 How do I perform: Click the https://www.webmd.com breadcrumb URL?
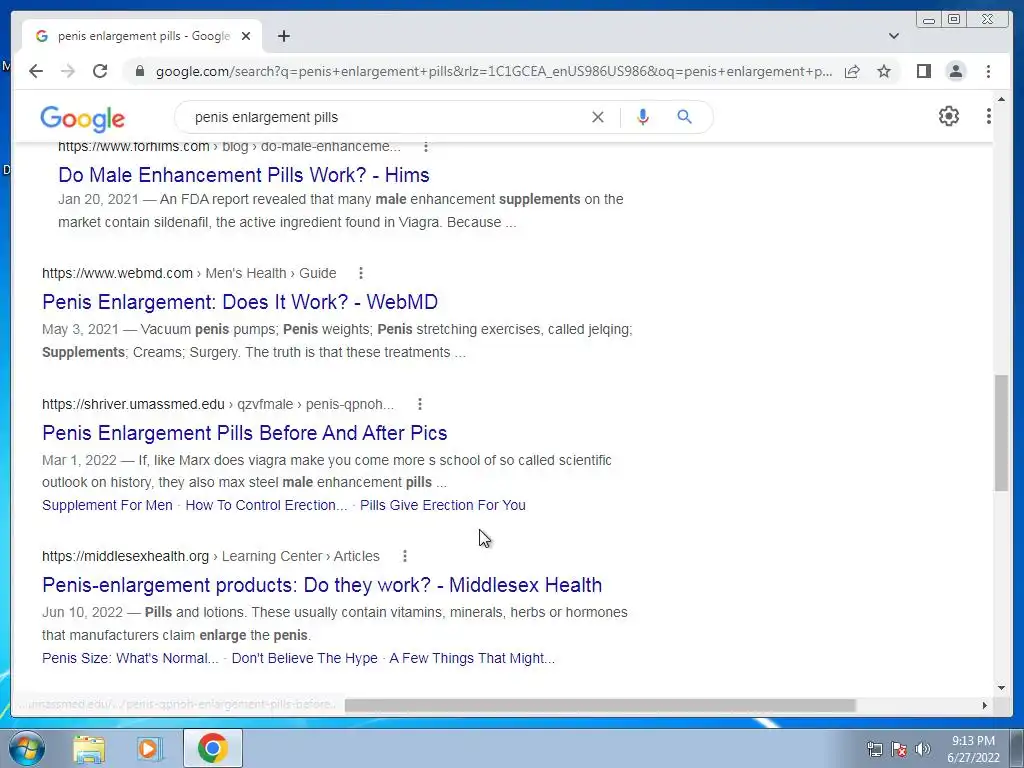point(118,273)
